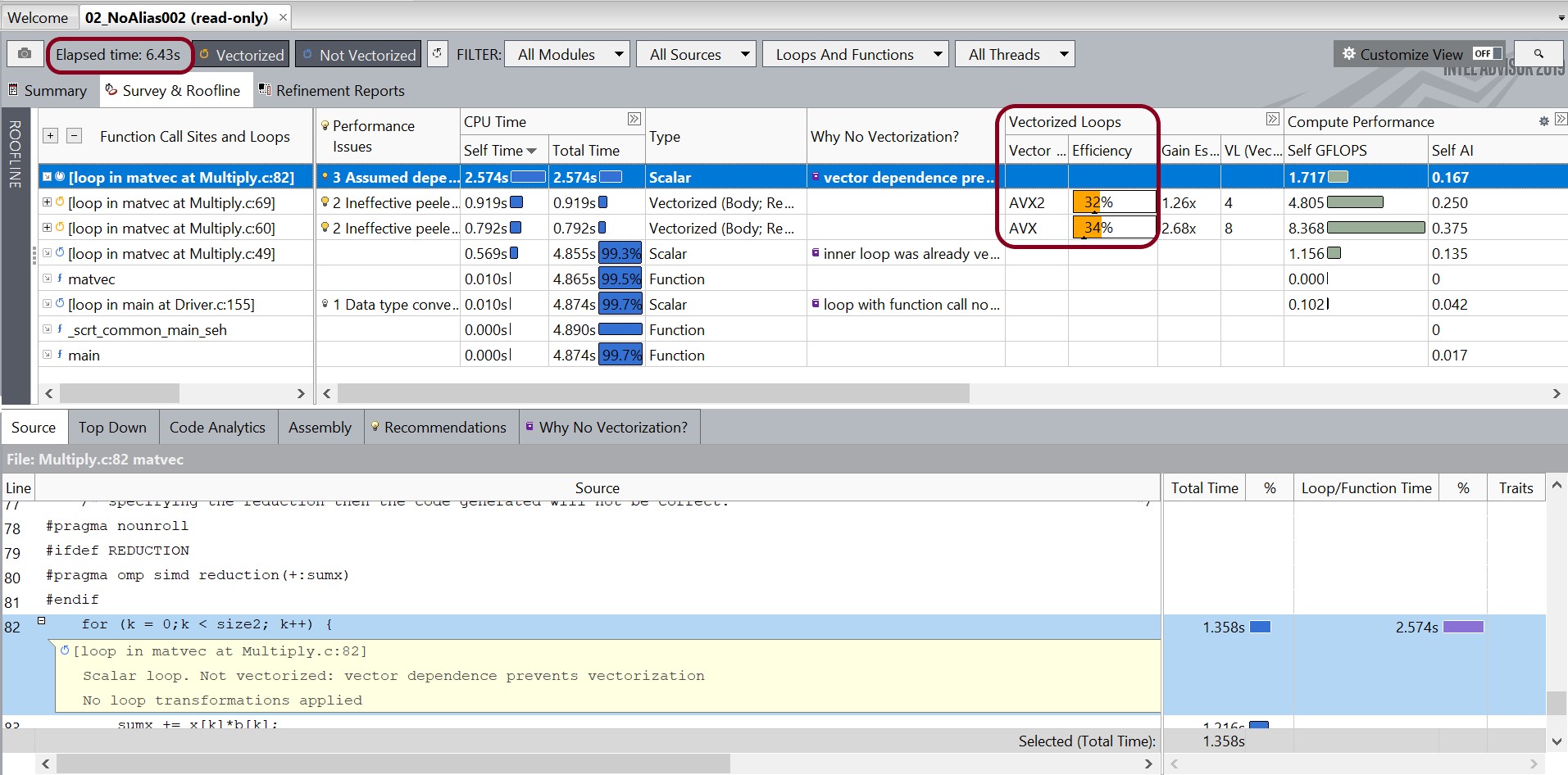This screenshot has height=775, width=1568.
Task: Click the camera snapshot icon
Action: click(25, 54)
